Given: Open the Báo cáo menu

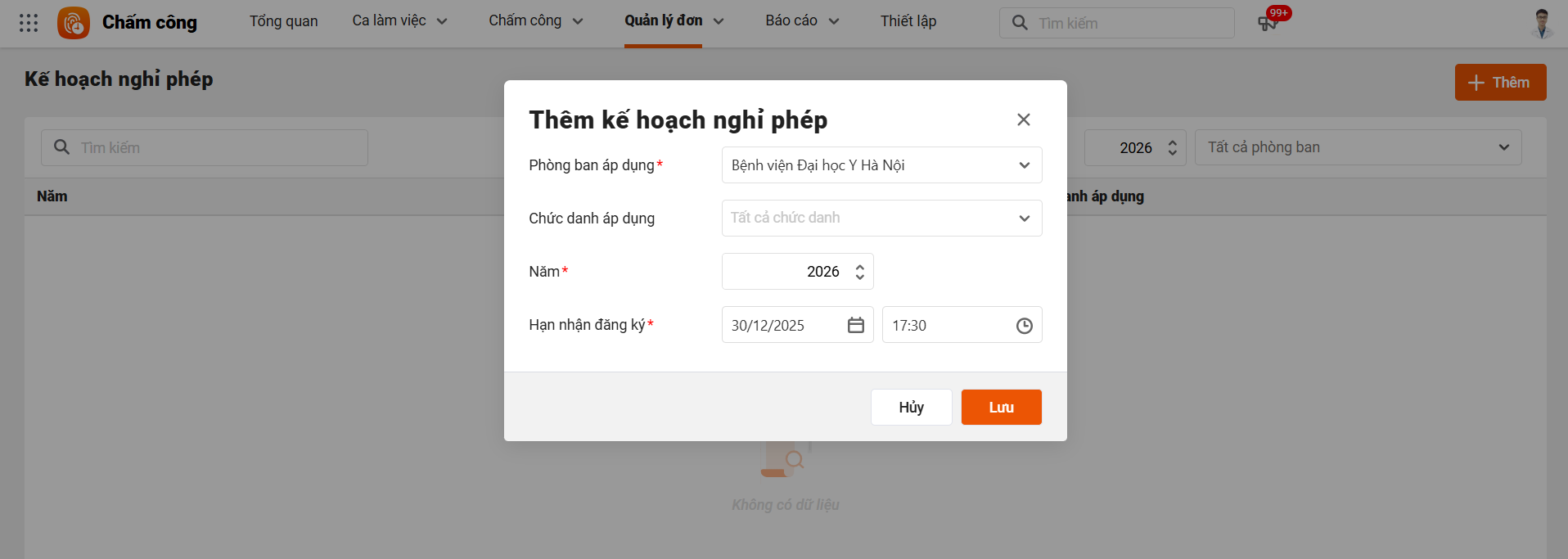Looking at the screenshot, I should [802, 21].
